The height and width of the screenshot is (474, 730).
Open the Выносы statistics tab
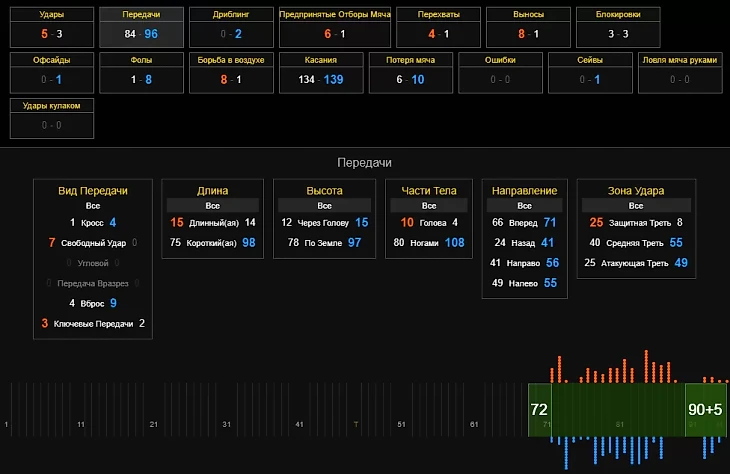(528, 27)
